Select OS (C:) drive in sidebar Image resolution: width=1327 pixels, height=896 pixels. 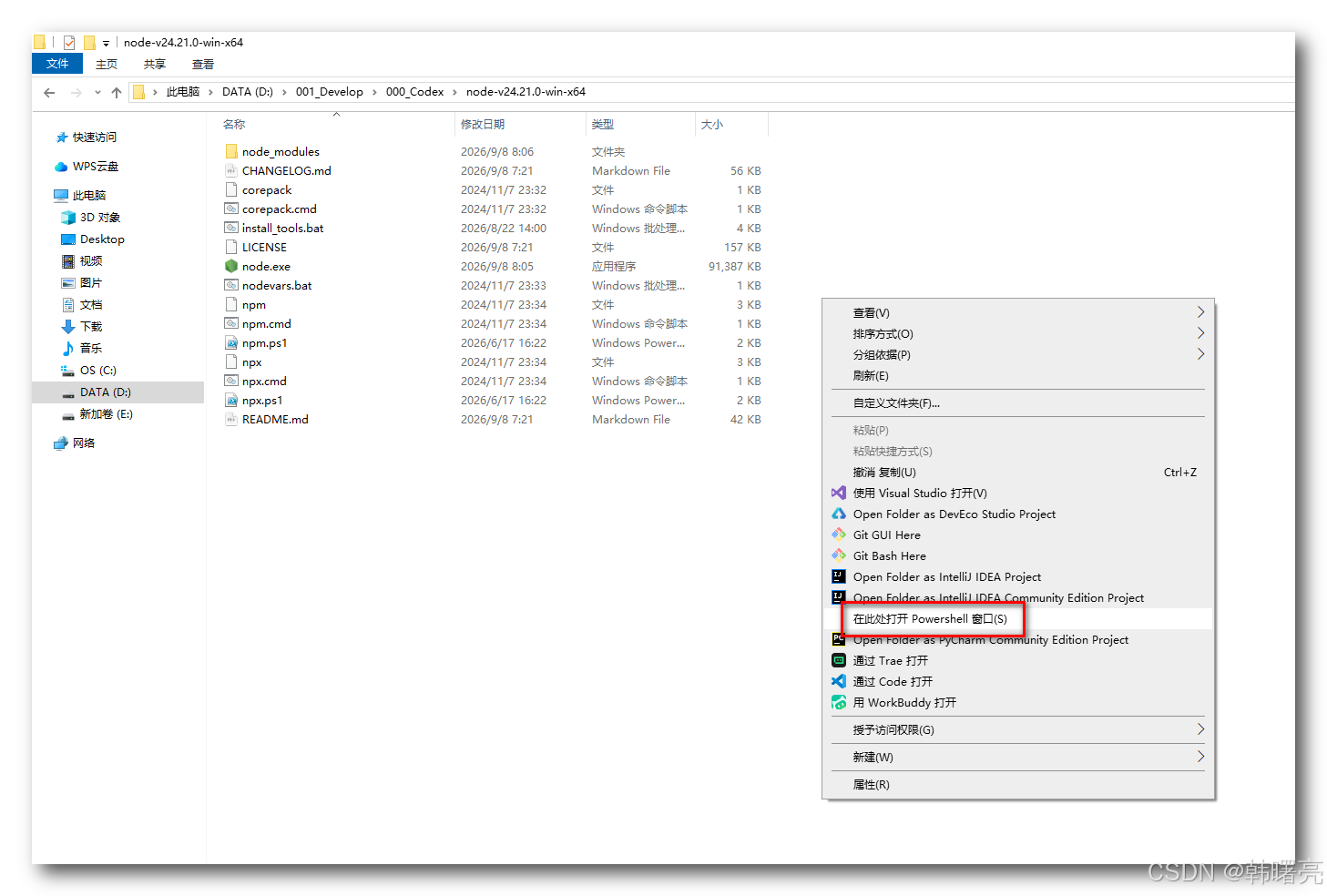click(97, 371)
